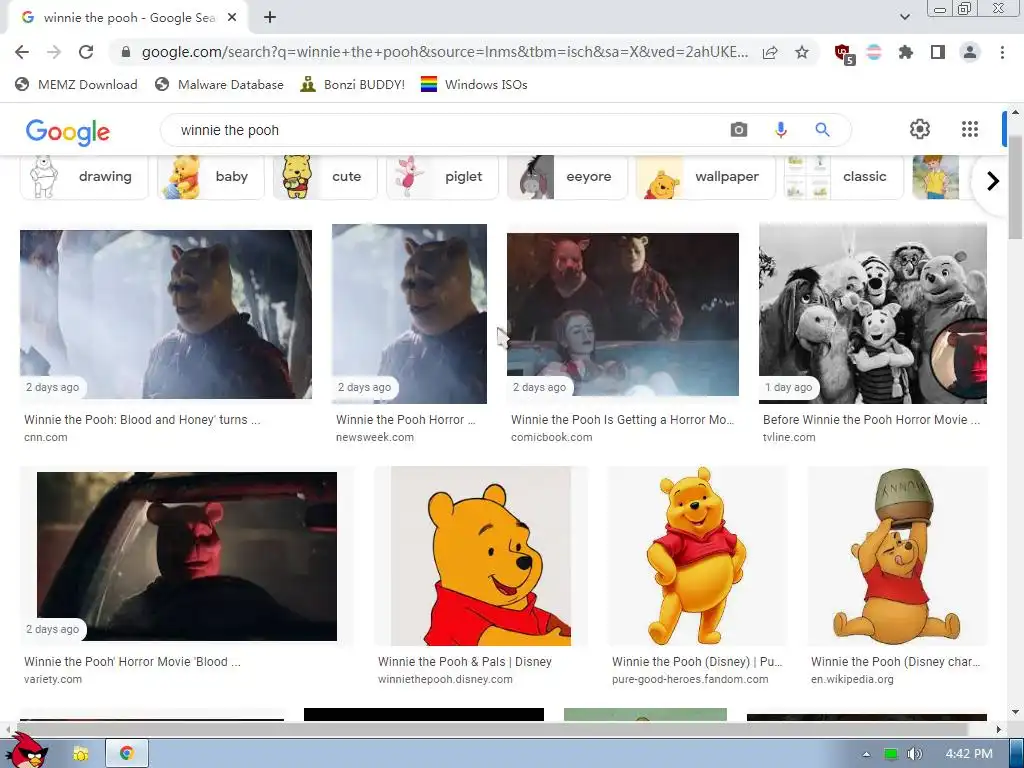The height and width of the screenshot is (768, 1024).
Task: Select the Chrome taskbar button
Action: (127, 753)
